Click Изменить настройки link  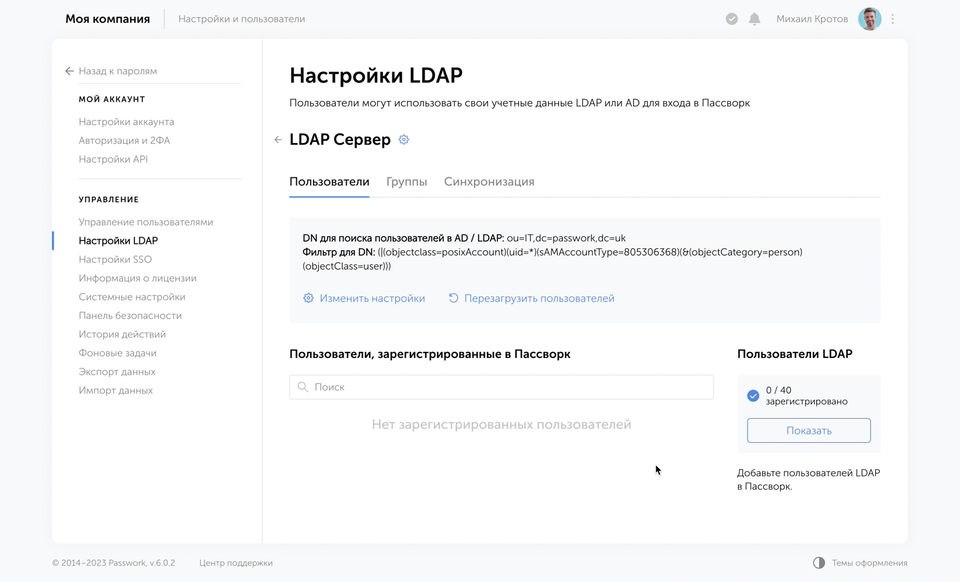[x=372, y=298]
